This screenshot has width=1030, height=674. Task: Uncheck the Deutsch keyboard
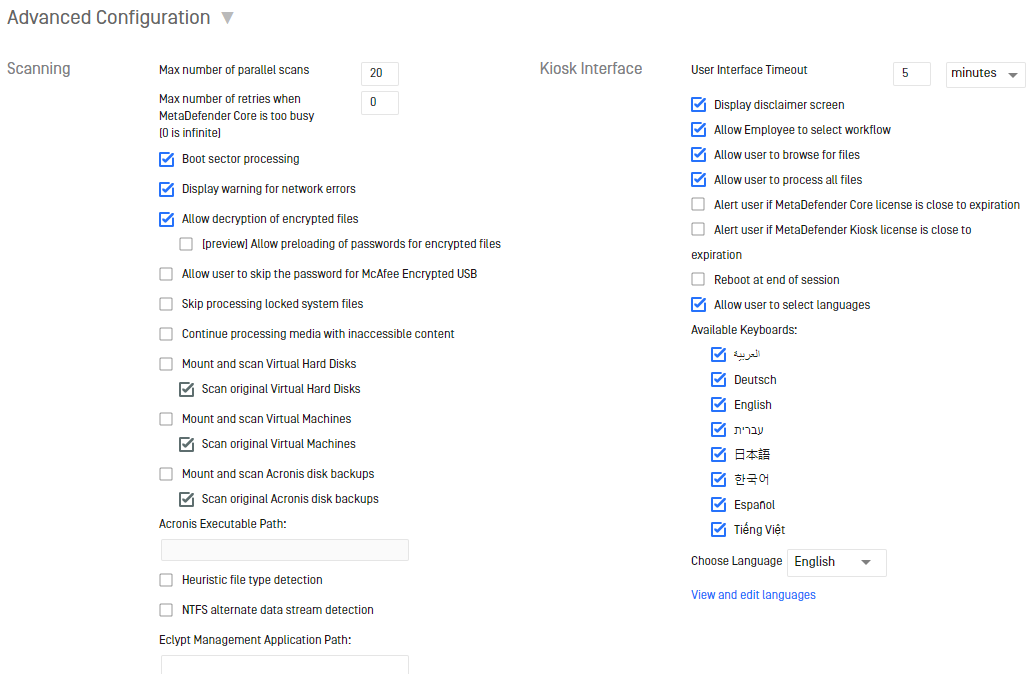pyautogui.click(x=719, y=380)
